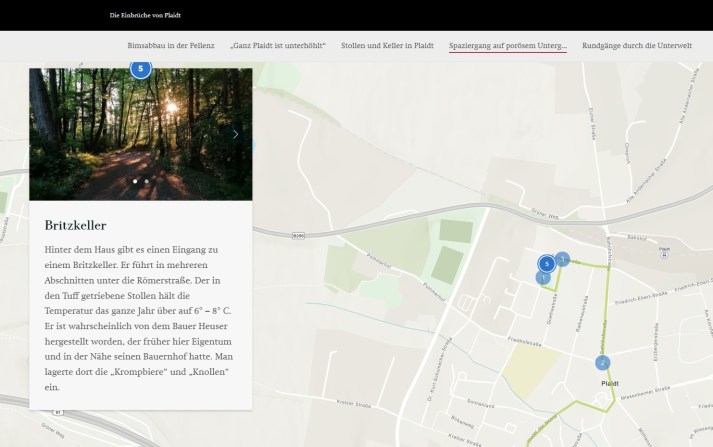The width and height of the screenshot is (713, 447).
Task: Select the first carousel dot indicator
Action: pyautogui.click(x=135, y=181)
